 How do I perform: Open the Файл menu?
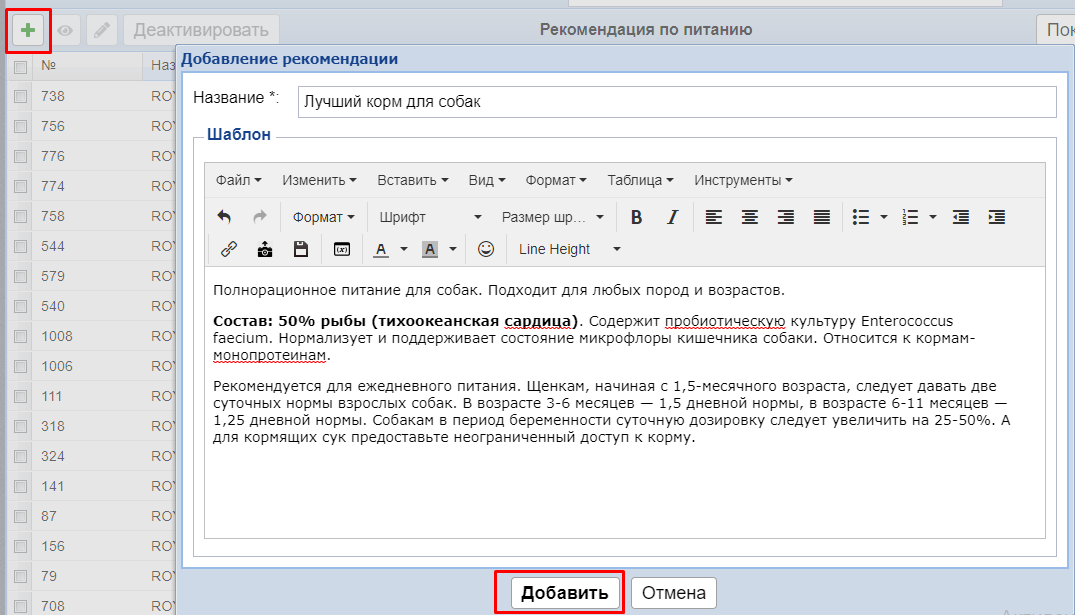(x=238, y=180)
